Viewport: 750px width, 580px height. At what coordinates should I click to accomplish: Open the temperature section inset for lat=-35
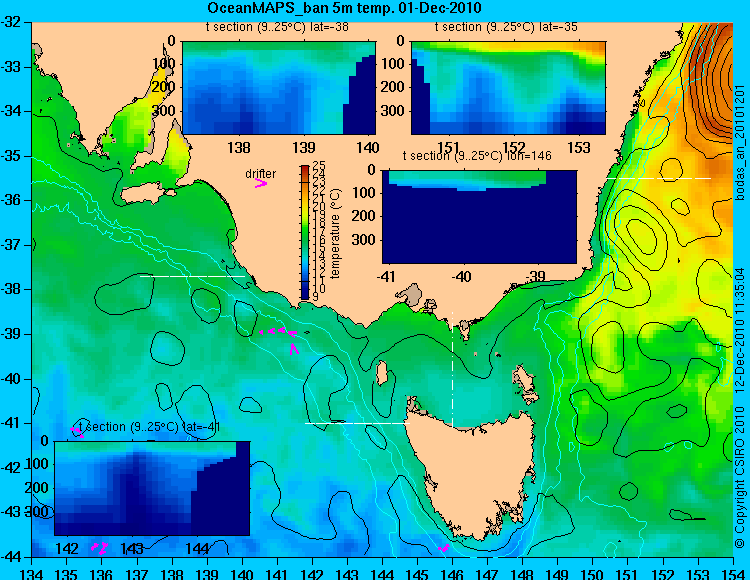pyautogui.click(x=508, y=88)
